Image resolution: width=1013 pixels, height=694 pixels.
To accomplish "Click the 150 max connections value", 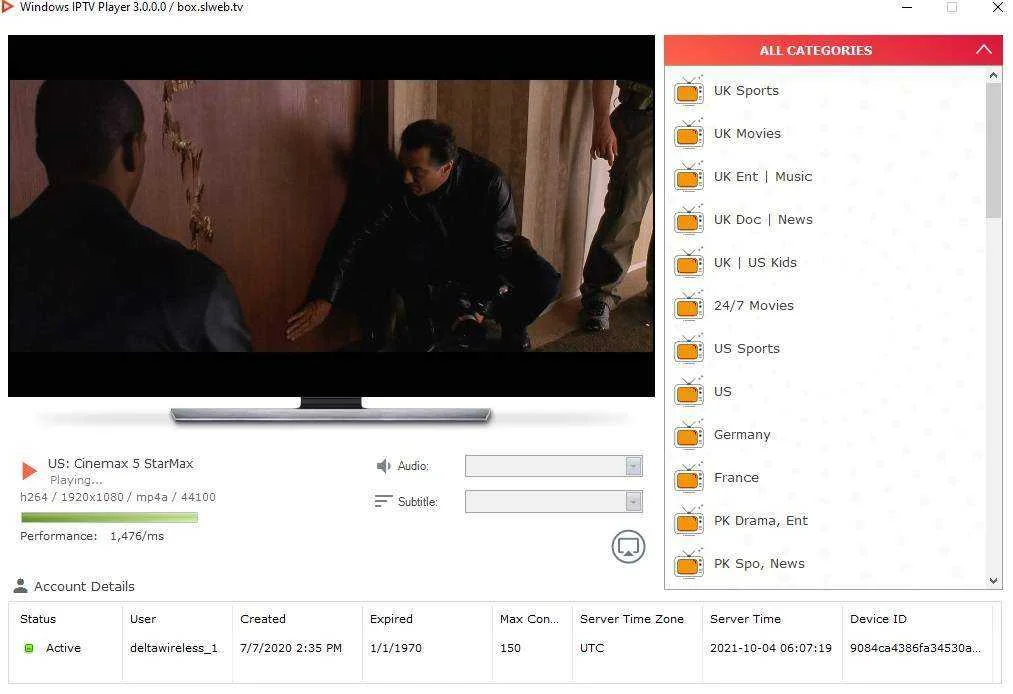I will pos(510,648).
